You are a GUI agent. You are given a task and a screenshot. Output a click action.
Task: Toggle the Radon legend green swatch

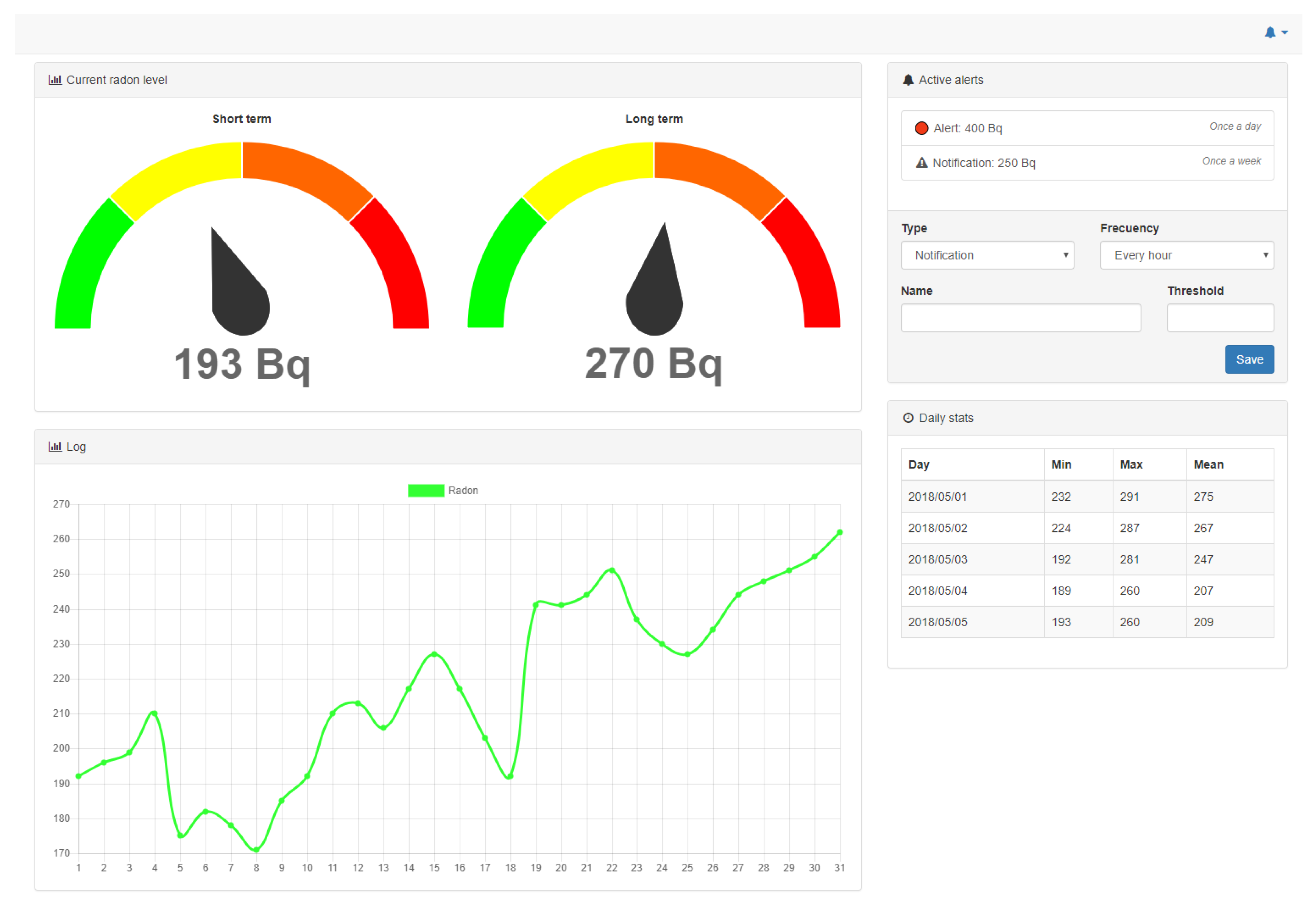(x=426, y=491)
